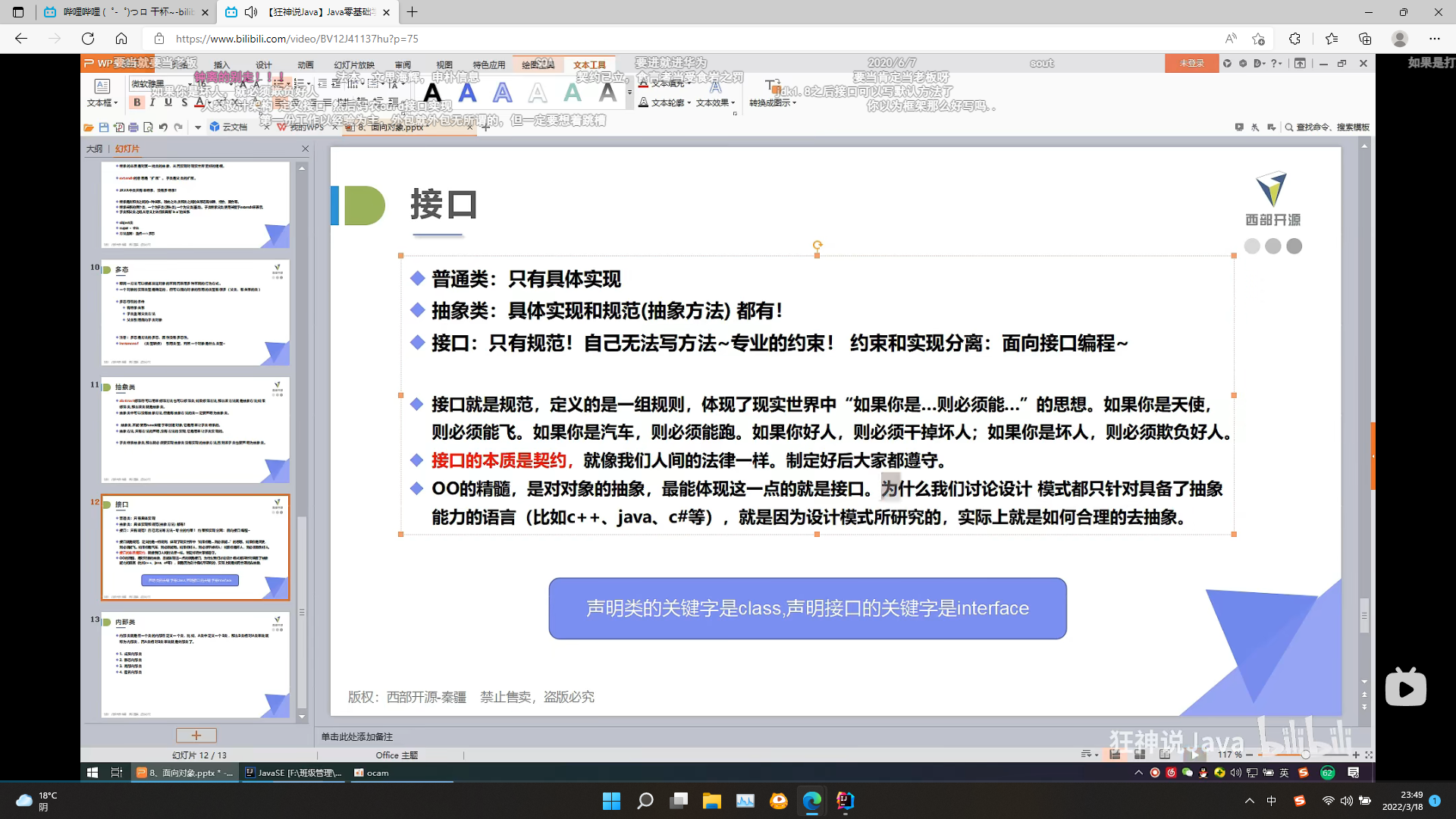Click the Open folder icon in WPS

tap(89, 127)
